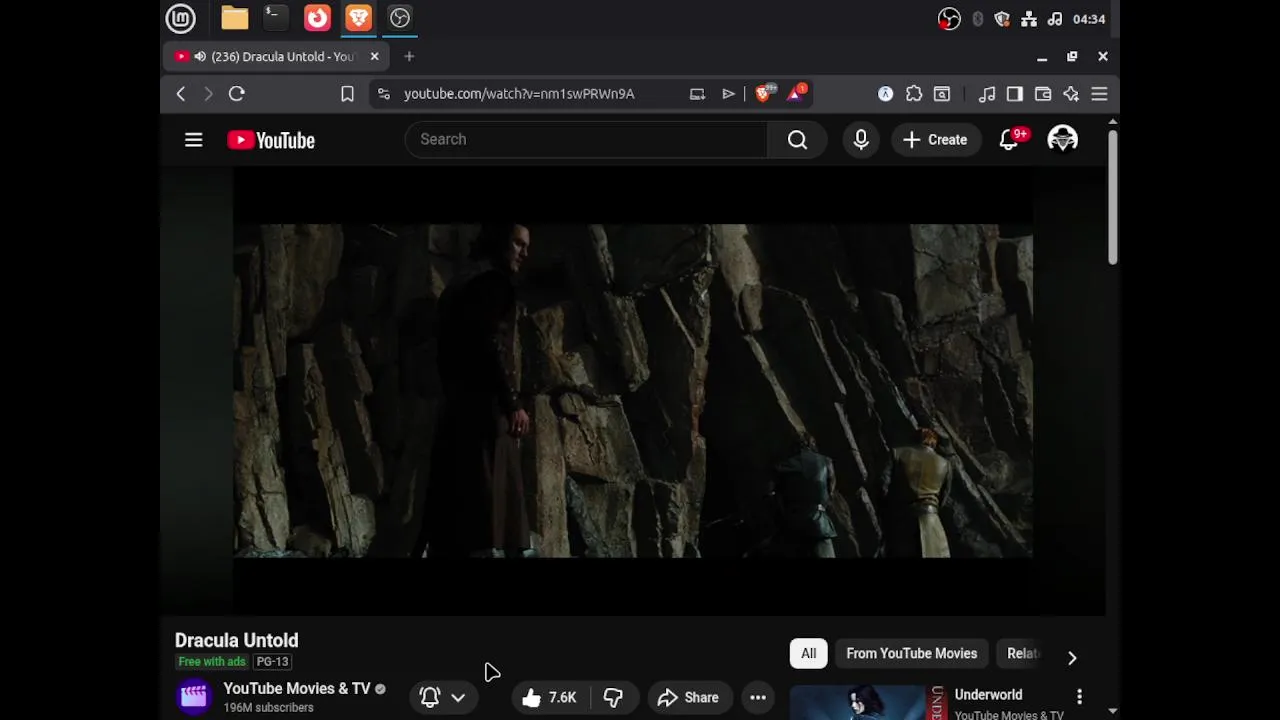Open the Leo AI sparkle icon
This screenshot has height=720, width=1280.
click(x=1071, y=94)
